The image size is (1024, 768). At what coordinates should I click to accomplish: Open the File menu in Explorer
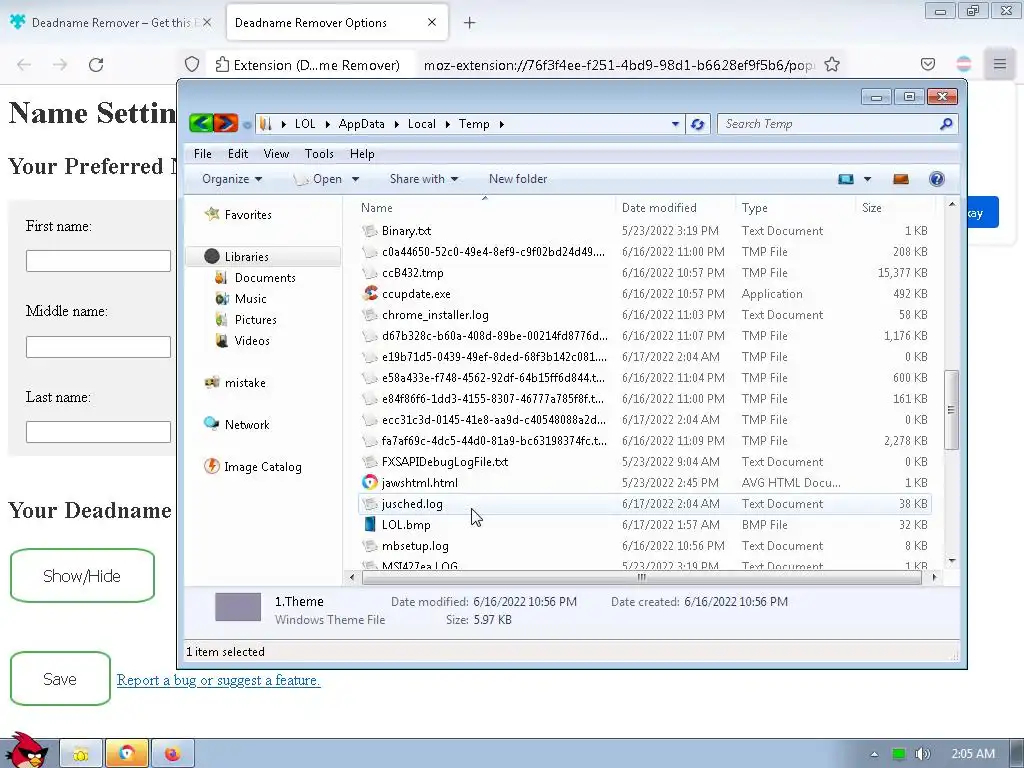202,153
